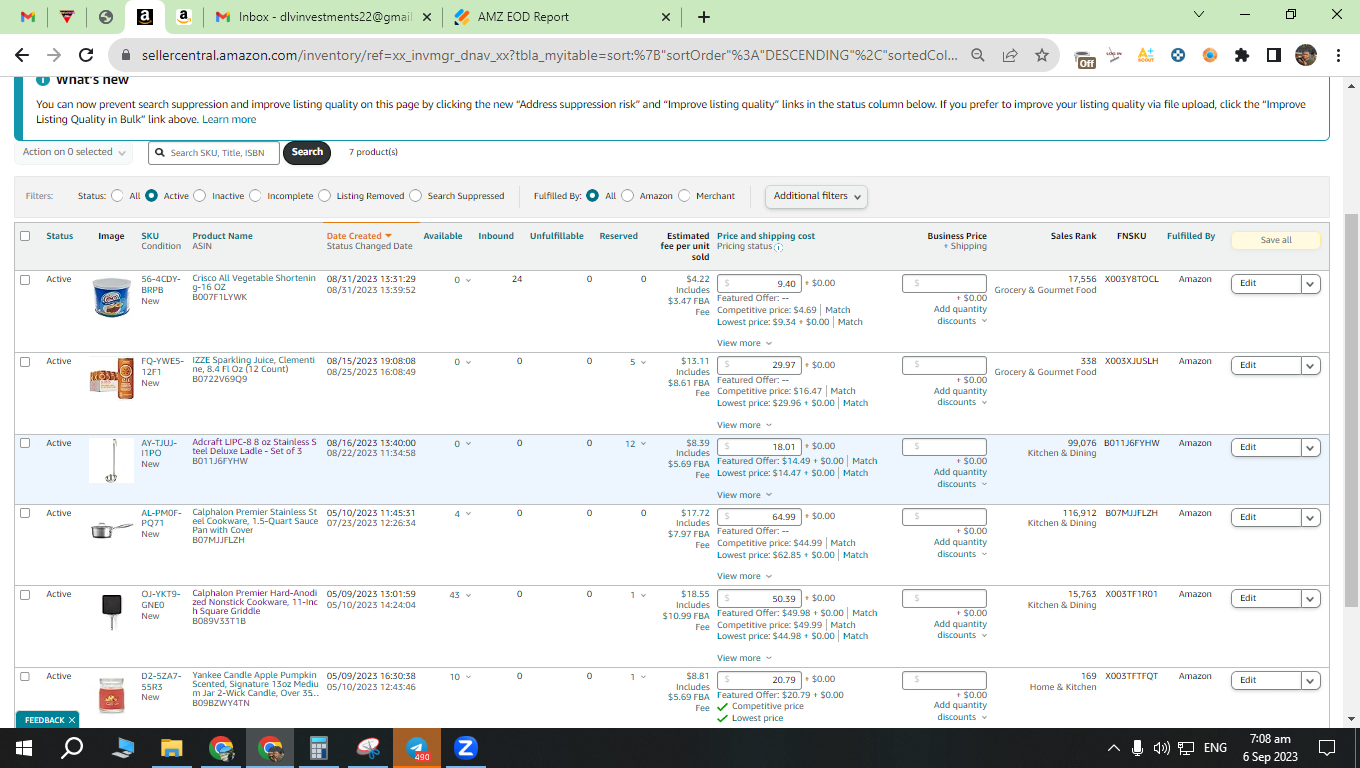Check the IZZE Sparkling Juice row checkbox
Image resolution: width=1360 pixels, height=768 pixels.
[x=25, y=361]
